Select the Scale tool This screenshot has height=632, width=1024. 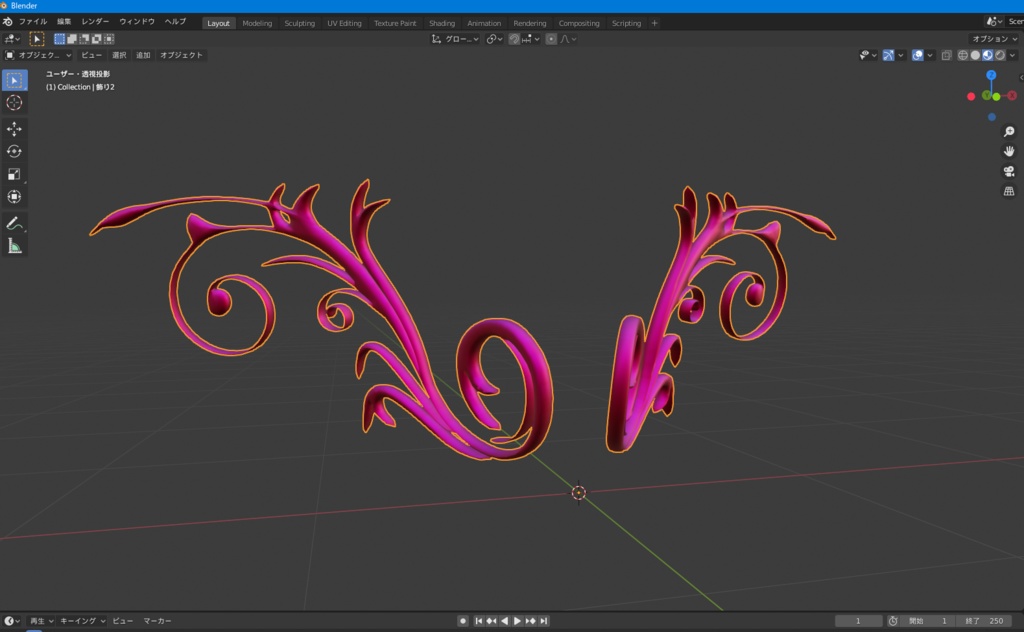tap(14, 174)
